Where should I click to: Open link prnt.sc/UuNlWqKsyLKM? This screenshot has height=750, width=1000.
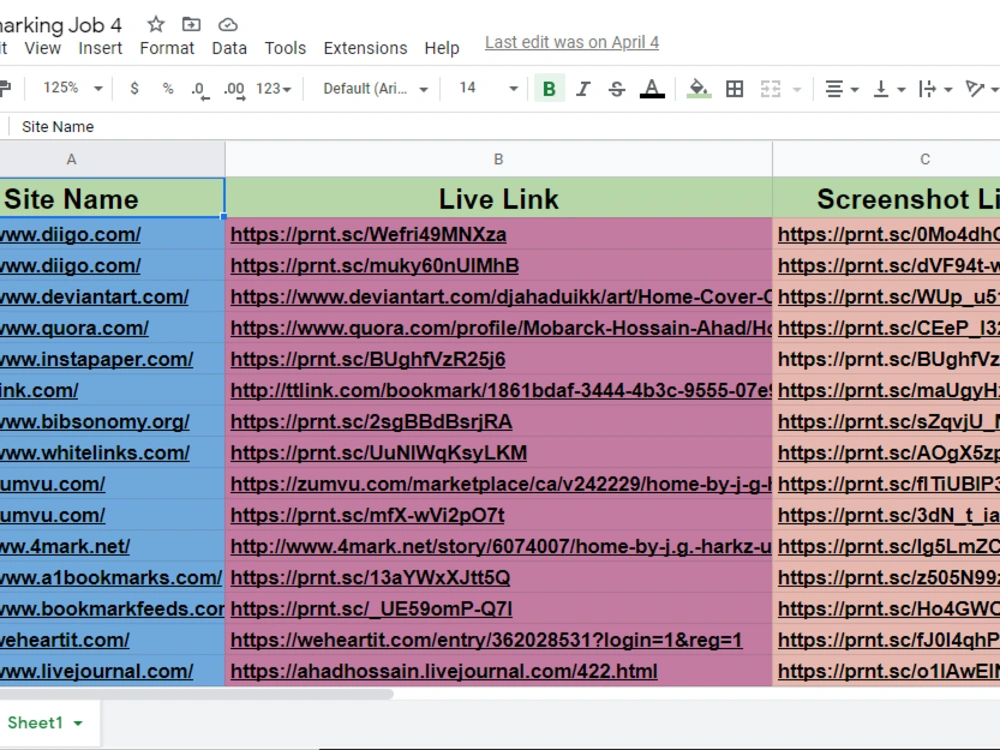point(378,453)
